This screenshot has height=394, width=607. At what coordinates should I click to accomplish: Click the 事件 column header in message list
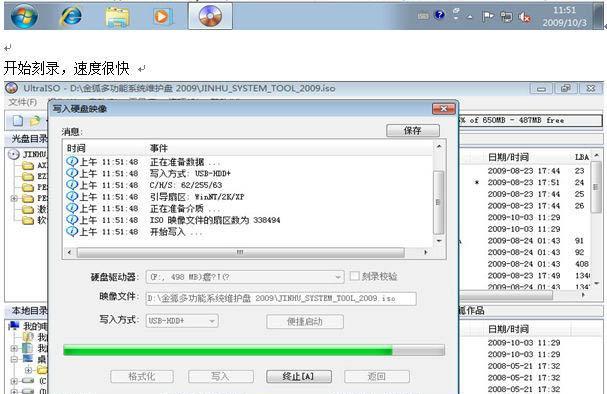click(x=159, y=148)
